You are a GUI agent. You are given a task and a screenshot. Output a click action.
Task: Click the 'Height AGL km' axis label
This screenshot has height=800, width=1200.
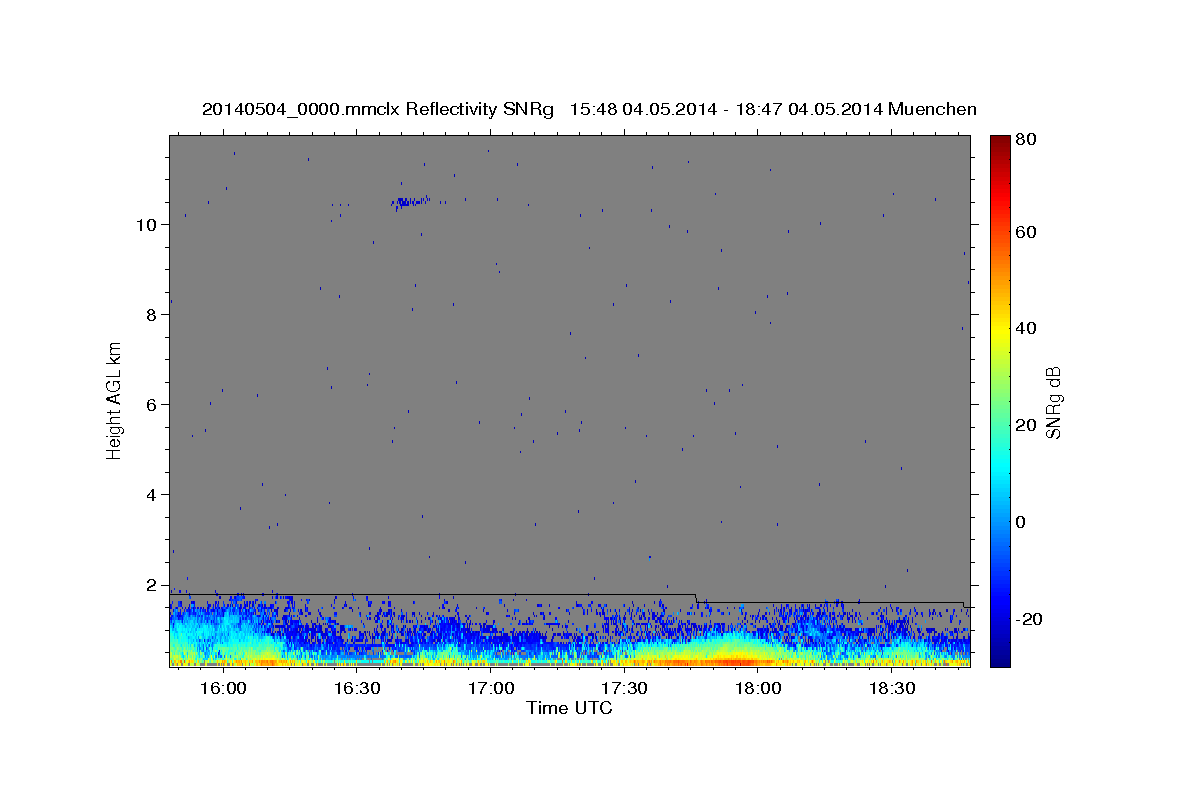115,400
